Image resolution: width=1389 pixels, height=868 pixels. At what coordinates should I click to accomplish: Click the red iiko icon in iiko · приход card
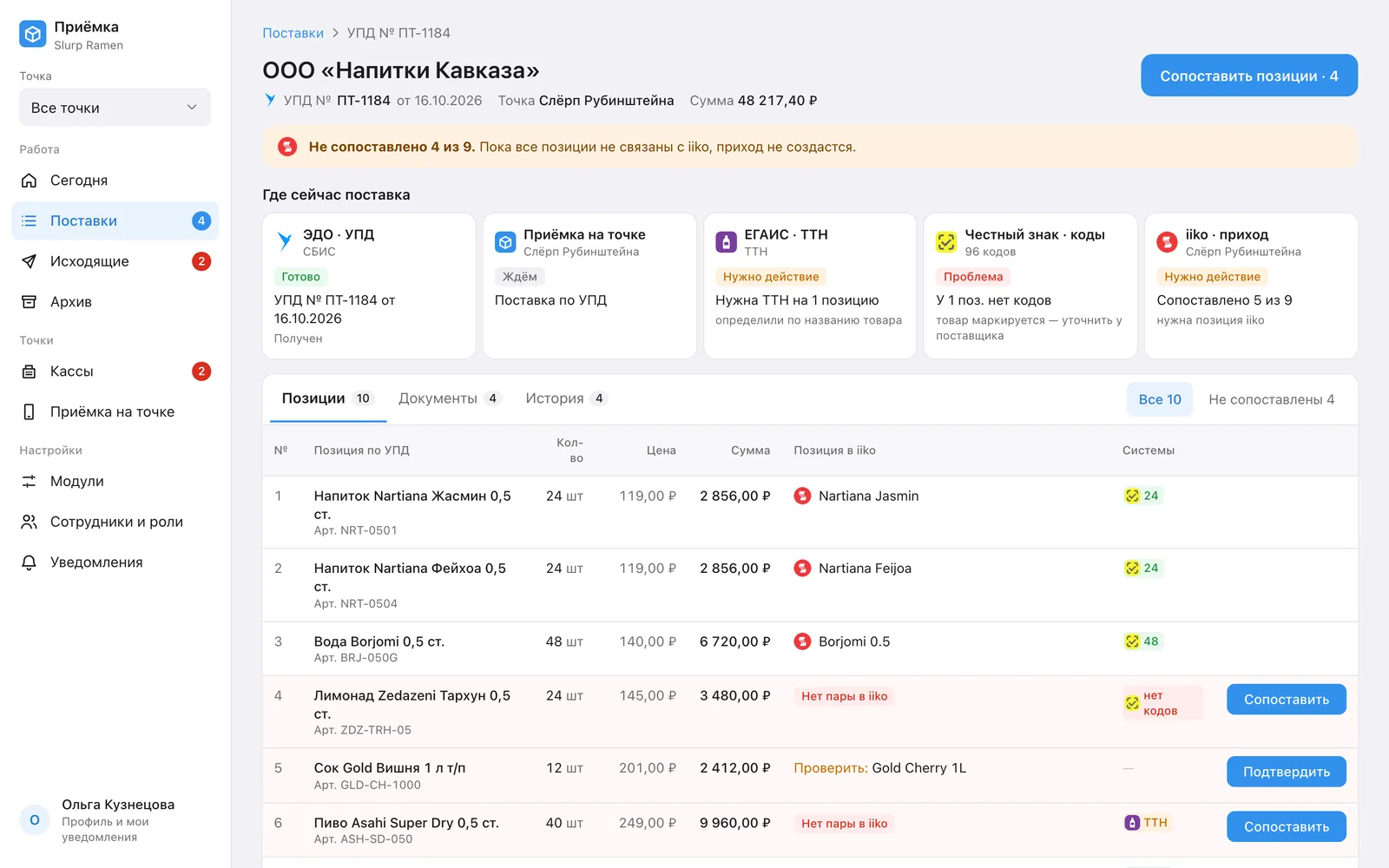1168,242
